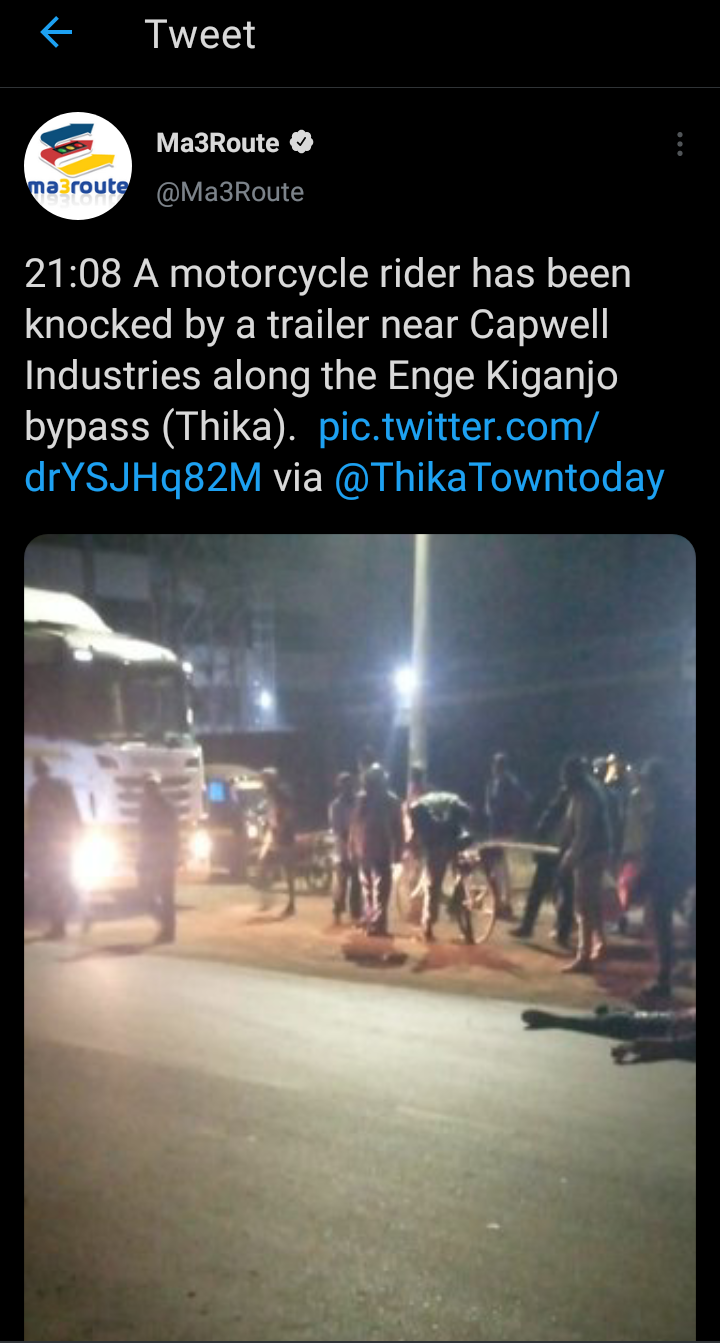Open the Ma3Route profile avatar

click(x=78, y=166)
